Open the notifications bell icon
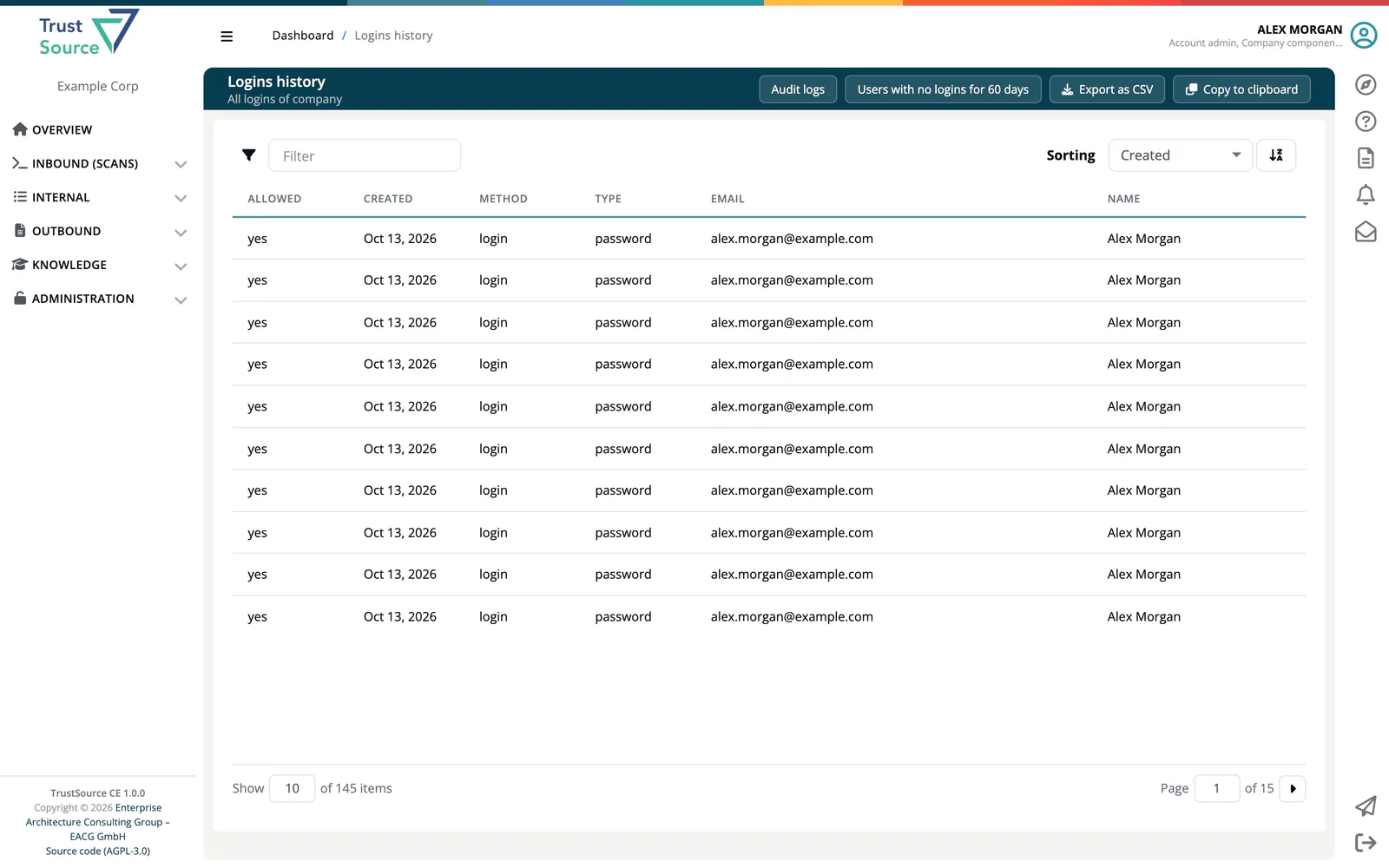The image size is (1389, 868). (1366, 195)
